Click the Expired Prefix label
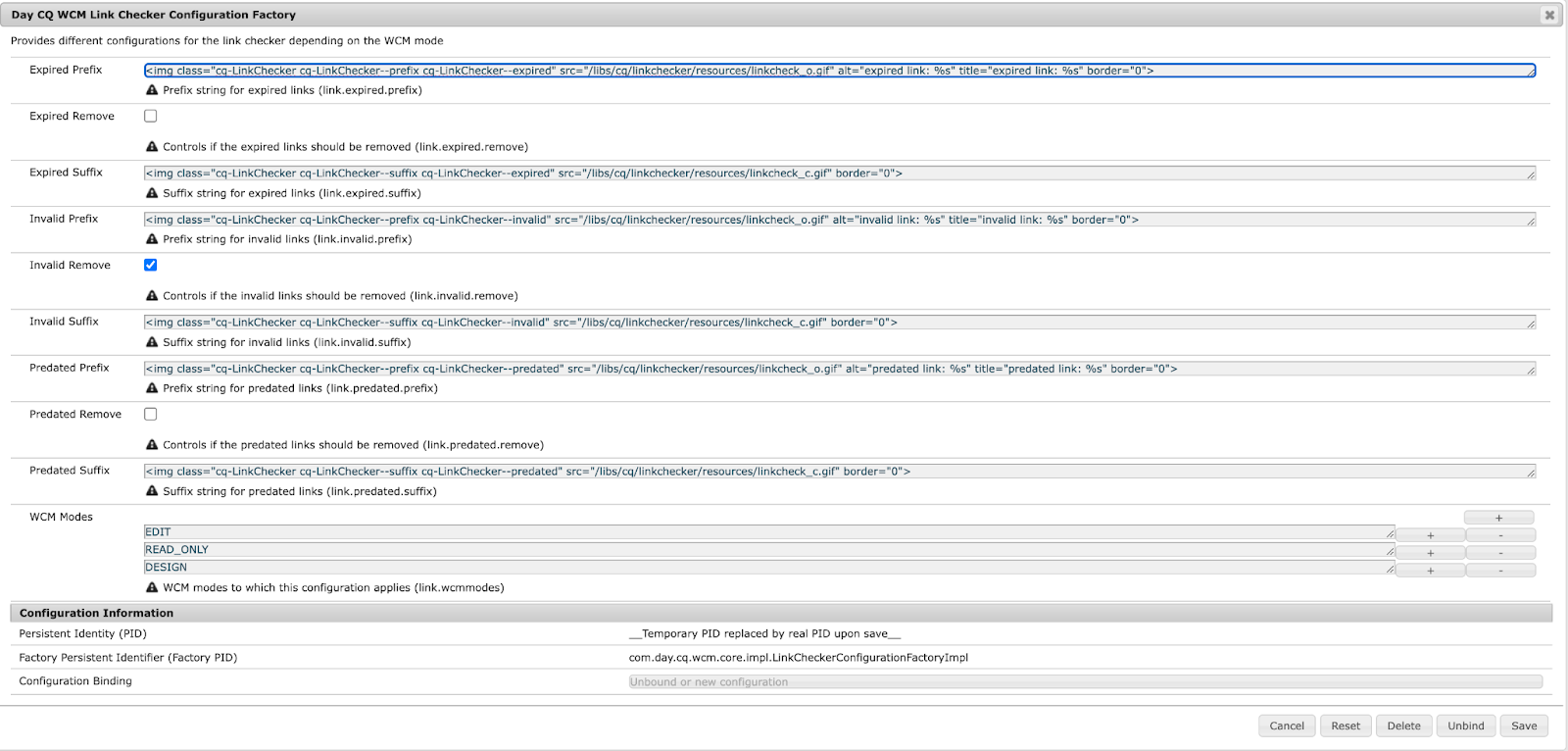 click(66, 70)
